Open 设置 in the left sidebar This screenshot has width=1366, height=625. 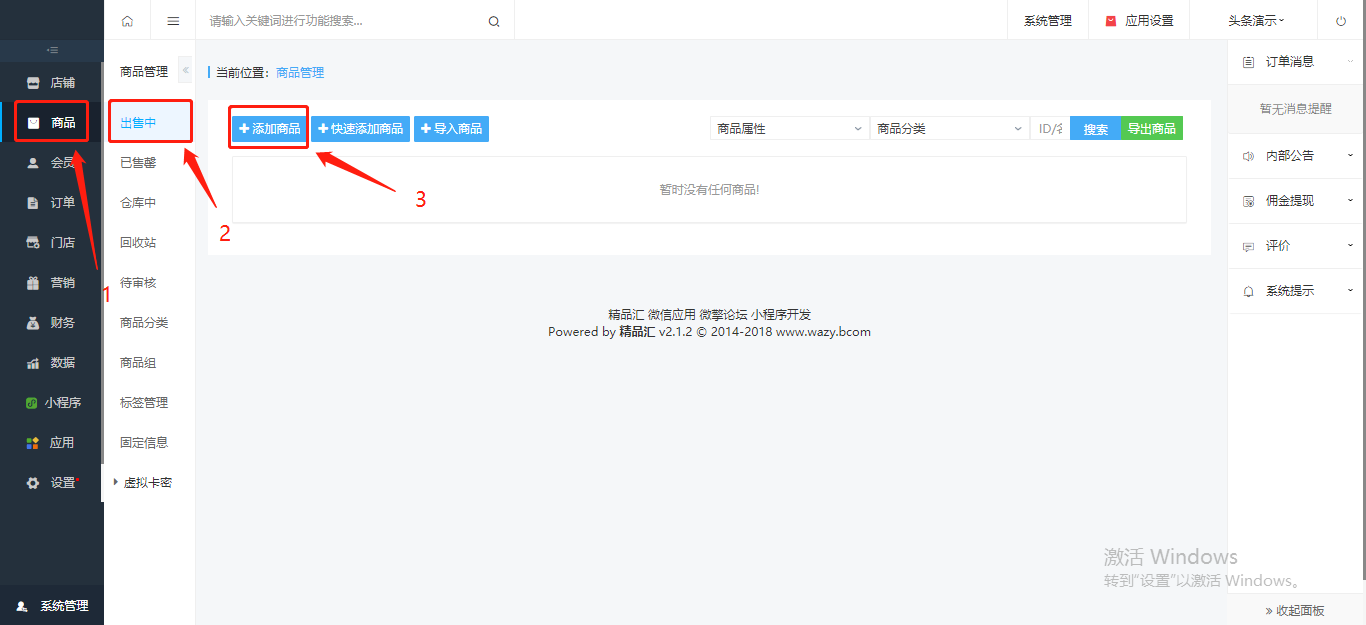click(52, 483)
